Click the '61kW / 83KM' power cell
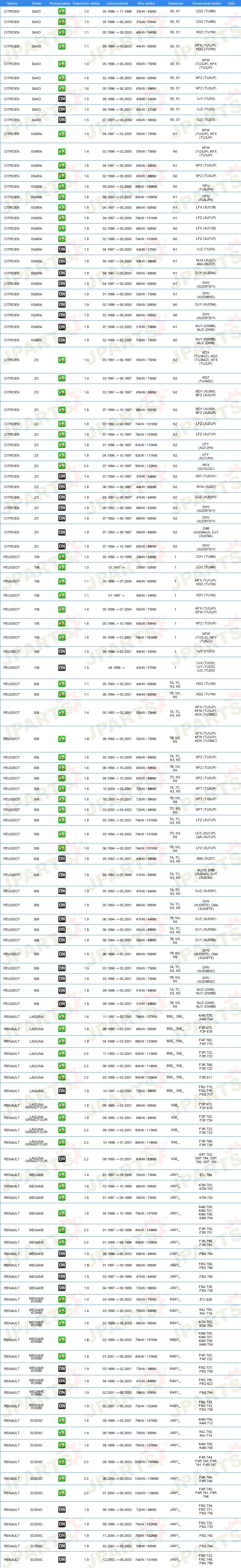The width and height of the screenshot is (241, 1568). 146,1159
